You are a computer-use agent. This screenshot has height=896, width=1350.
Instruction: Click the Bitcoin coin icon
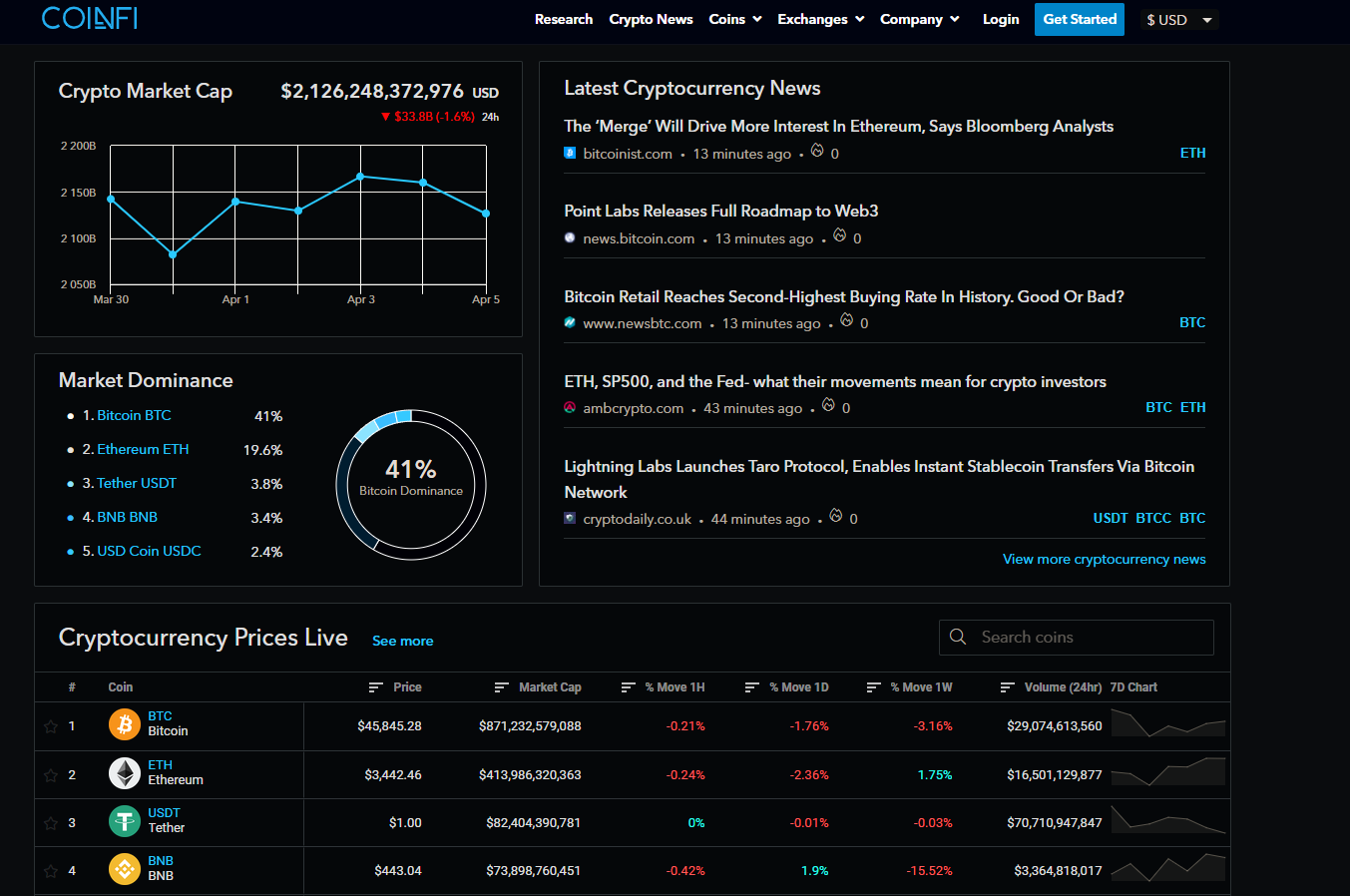pos(125,724)
